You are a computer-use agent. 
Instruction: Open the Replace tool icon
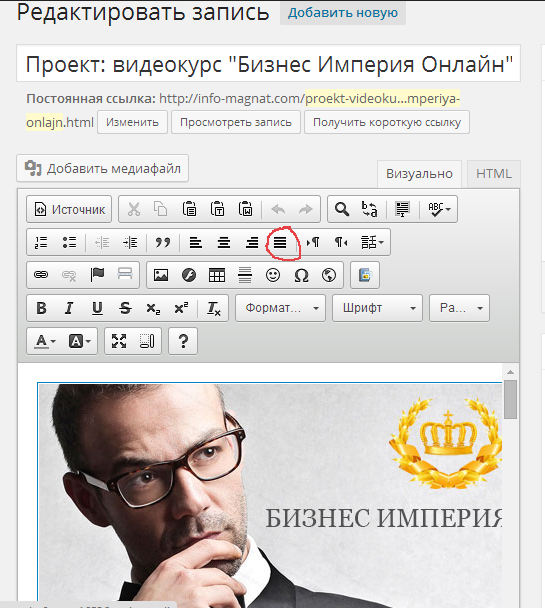click(x=369, y=209)
